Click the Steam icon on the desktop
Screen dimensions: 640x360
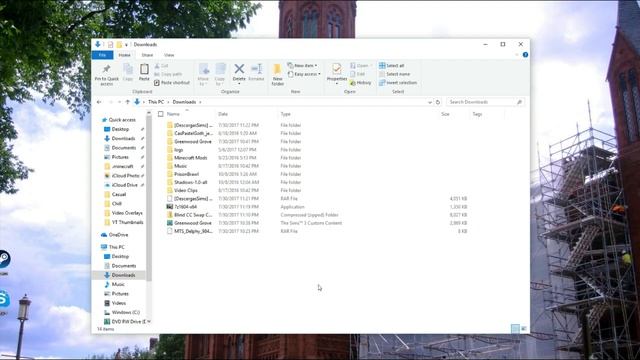point(4,259)
